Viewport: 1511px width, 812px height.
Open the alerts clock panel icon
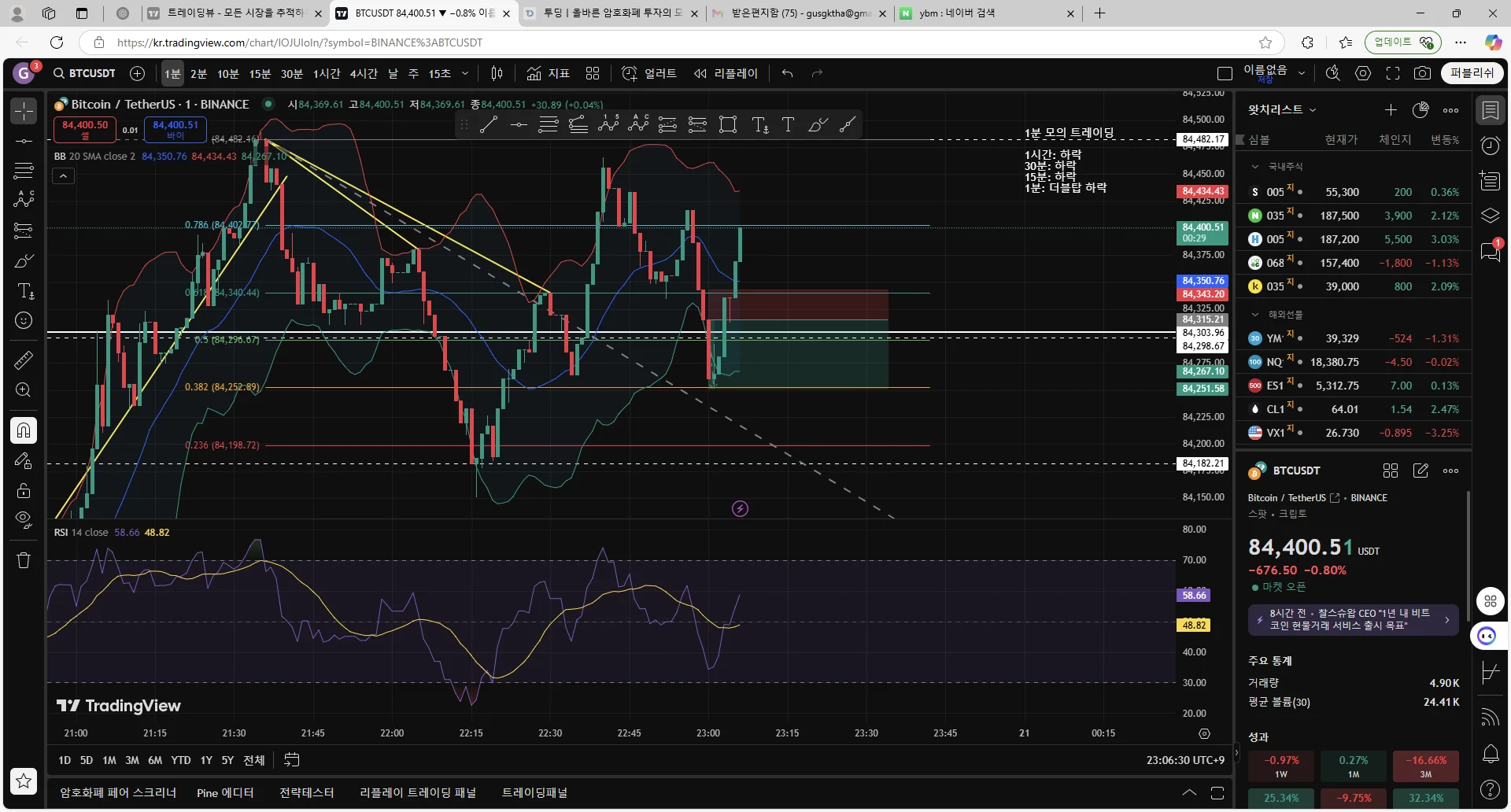click(x=1491, y=146)
